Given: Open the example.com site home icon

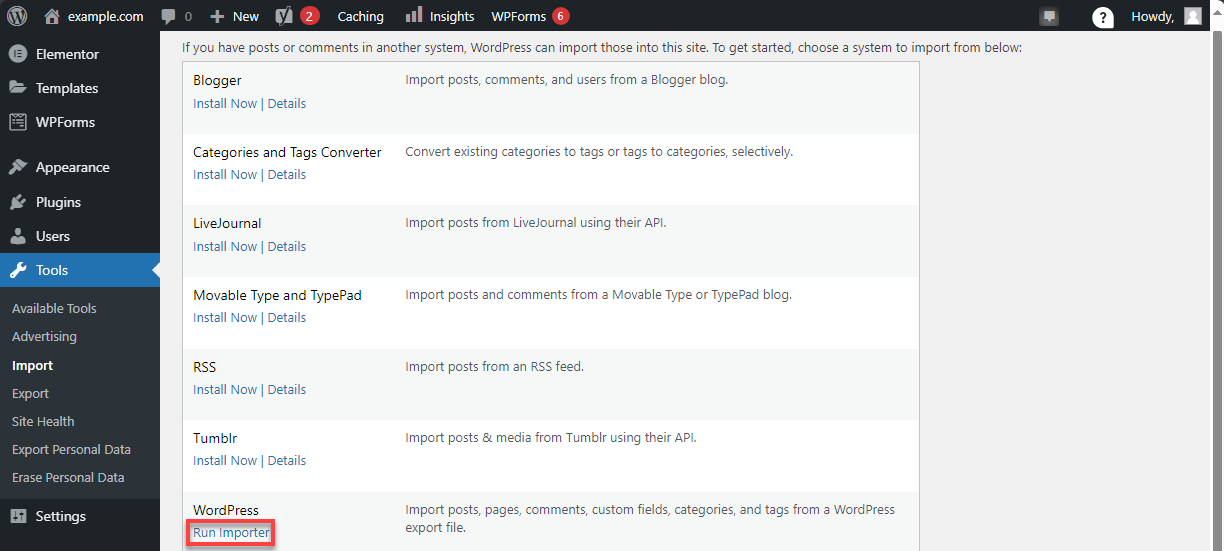Looking at the screenshot, I should click(x=52, y=16).
